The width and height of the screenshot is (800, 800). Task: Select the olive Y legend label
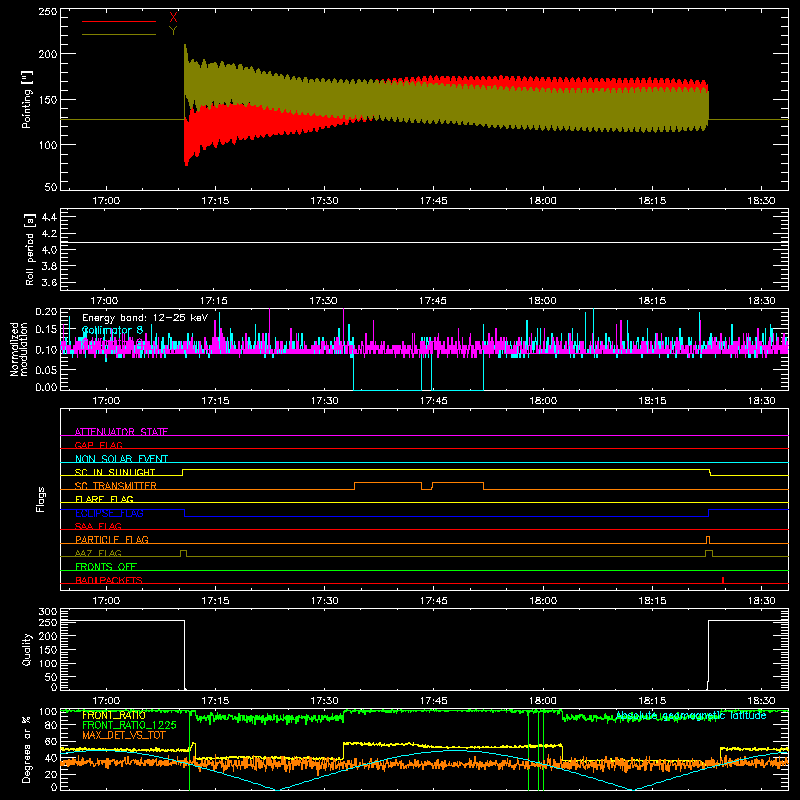(173, 31)
